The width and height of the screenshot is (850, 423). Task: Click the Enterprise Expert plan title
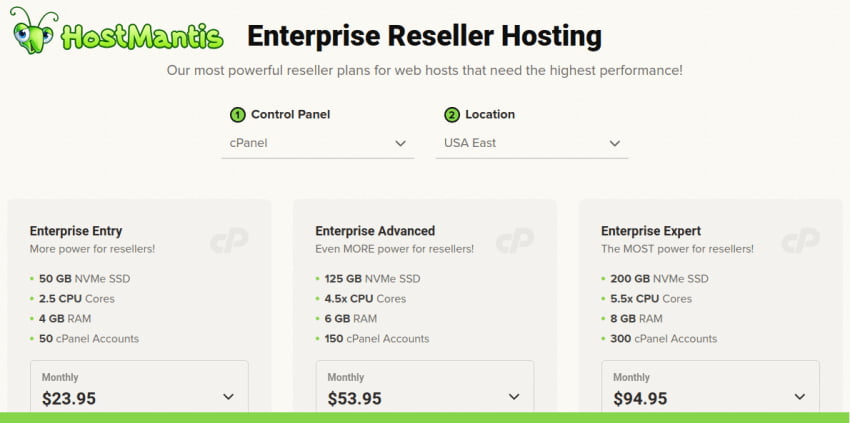651,231
